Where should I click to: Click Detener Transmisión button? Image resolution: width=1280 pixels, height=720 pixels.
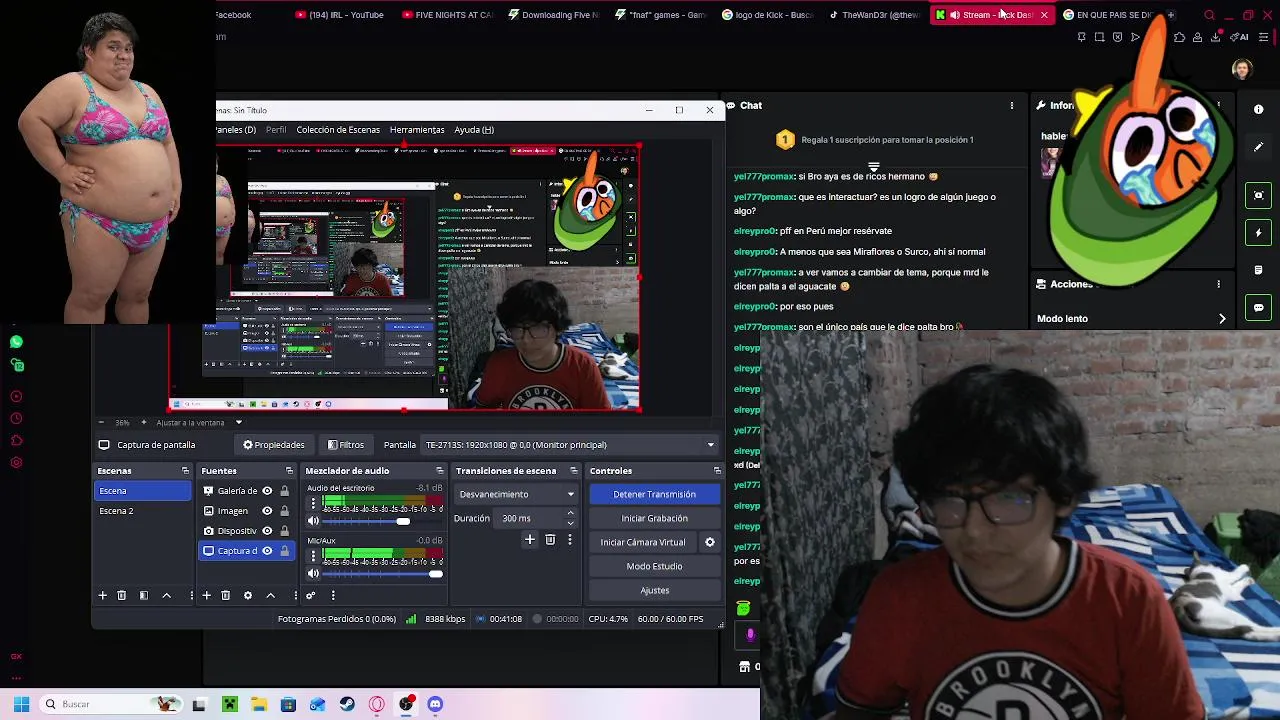(654, 494)
